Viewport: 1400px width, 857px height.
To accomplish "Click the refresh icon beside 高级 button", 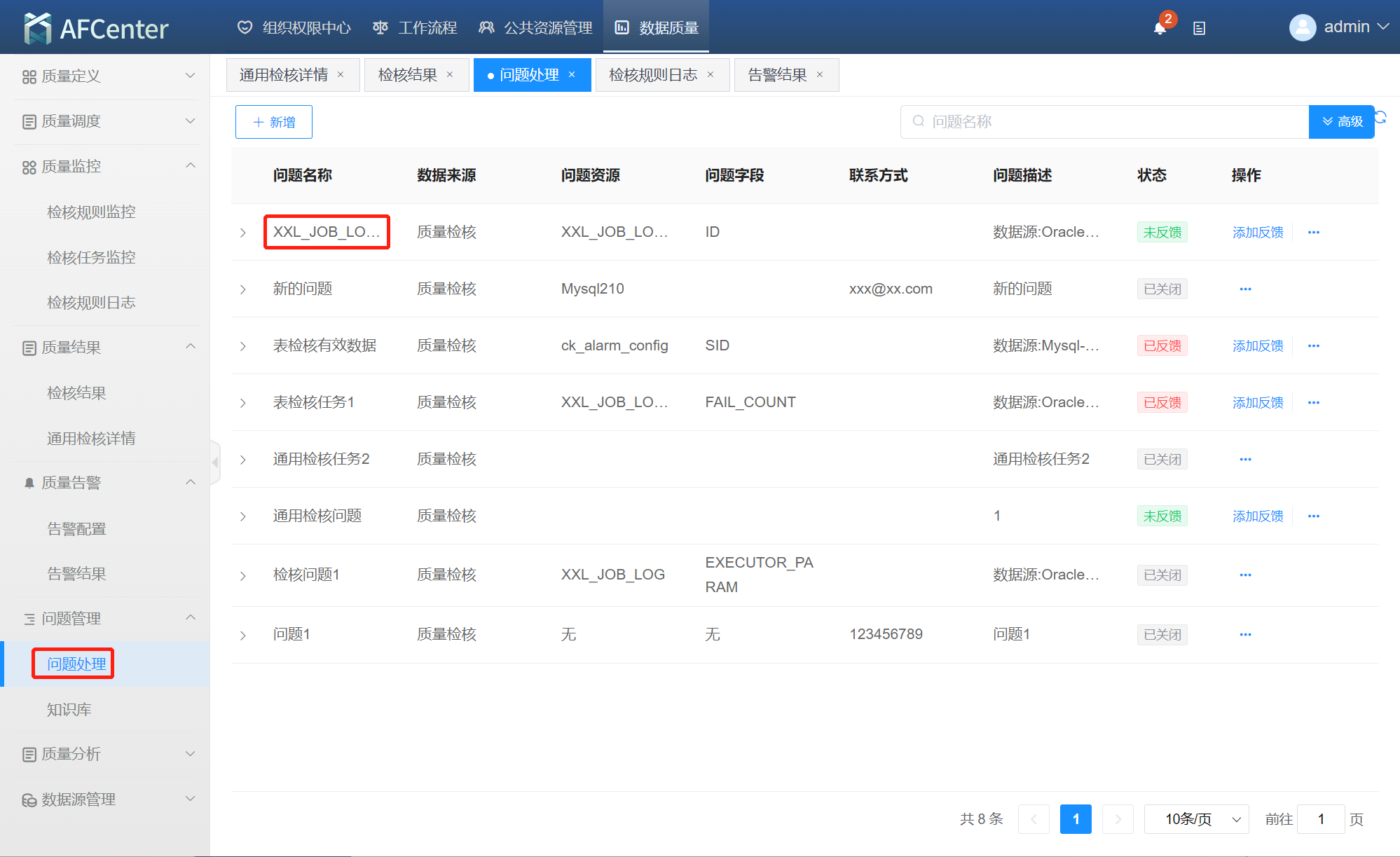I will (1381, 117).
